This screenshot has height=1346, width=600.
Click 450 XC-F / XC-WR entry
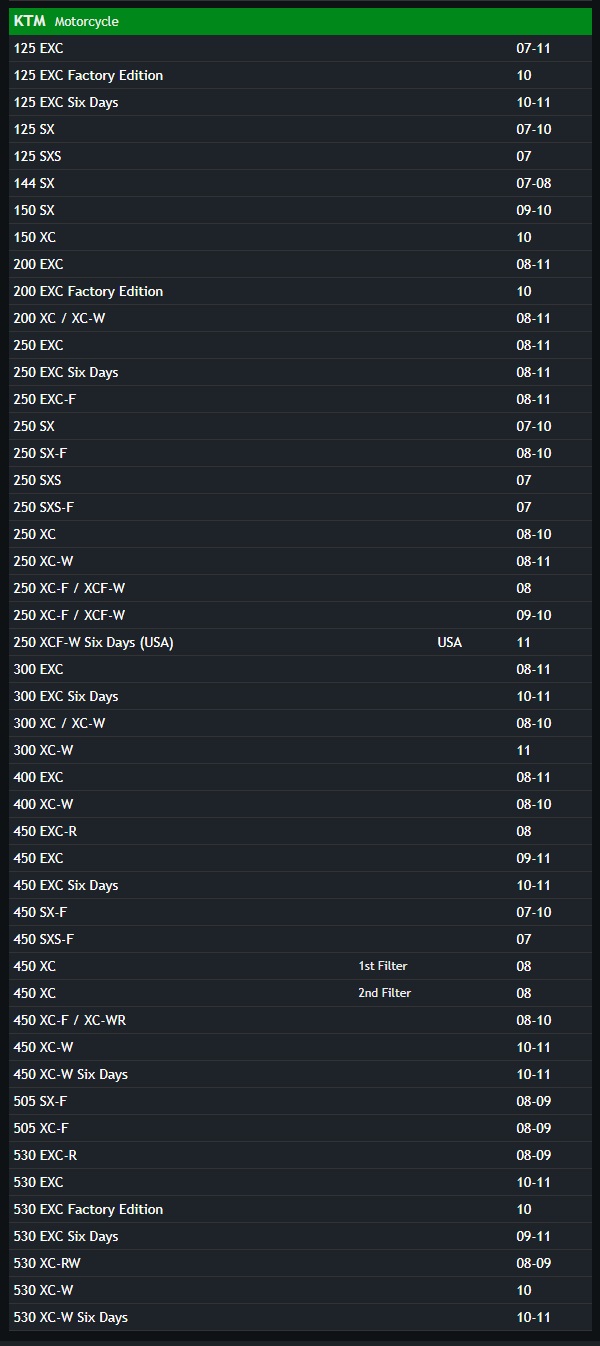(x=70, y=1020)
